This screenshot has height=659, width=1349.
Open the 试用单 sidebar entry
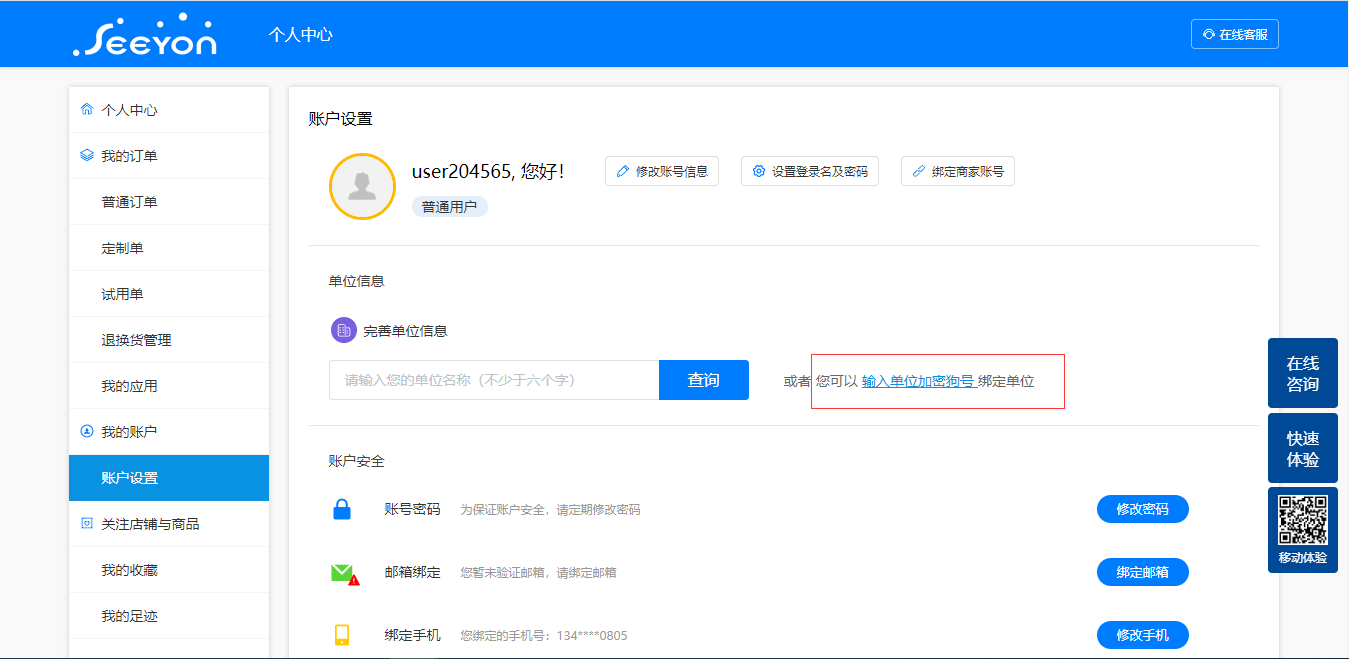tap(169, 294)
